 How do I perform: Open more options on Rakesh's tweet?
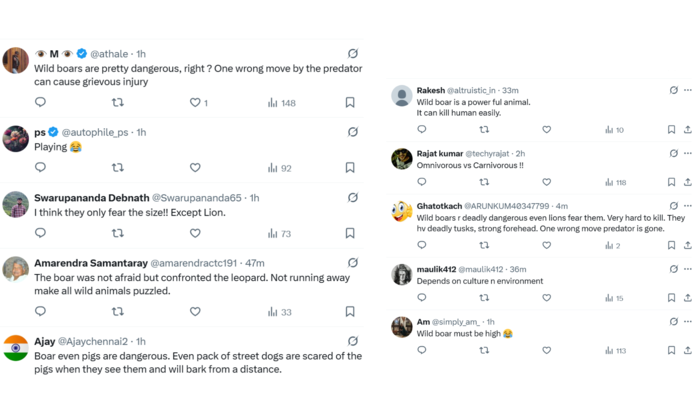[688, 90]
